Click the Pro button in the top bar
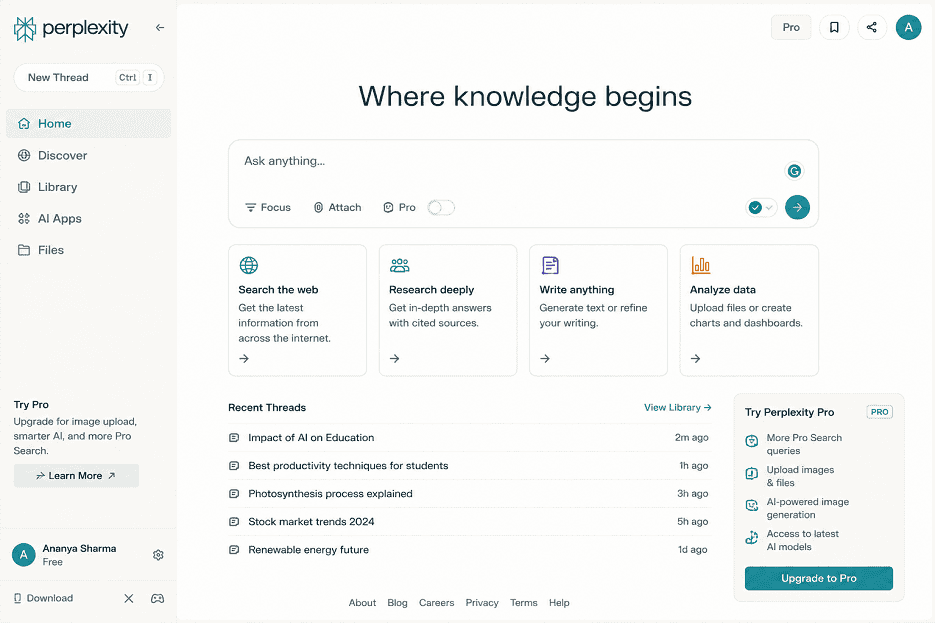Viewport: 935px width, 623px height. pyautogui.click(x=791, y=27)
